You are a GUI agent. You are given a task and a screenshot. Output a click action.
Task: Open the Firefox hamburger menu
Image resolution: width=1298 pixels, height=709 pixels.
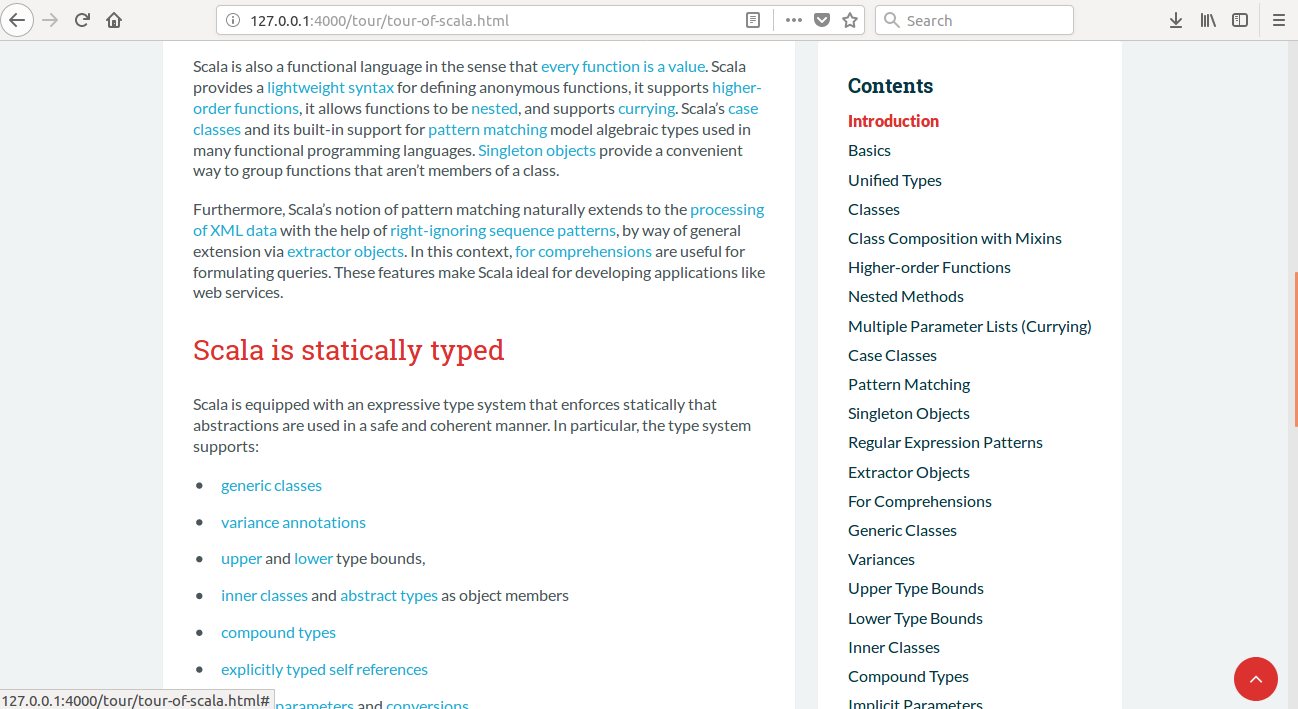pyautogui.click(x=1278, y=20)
